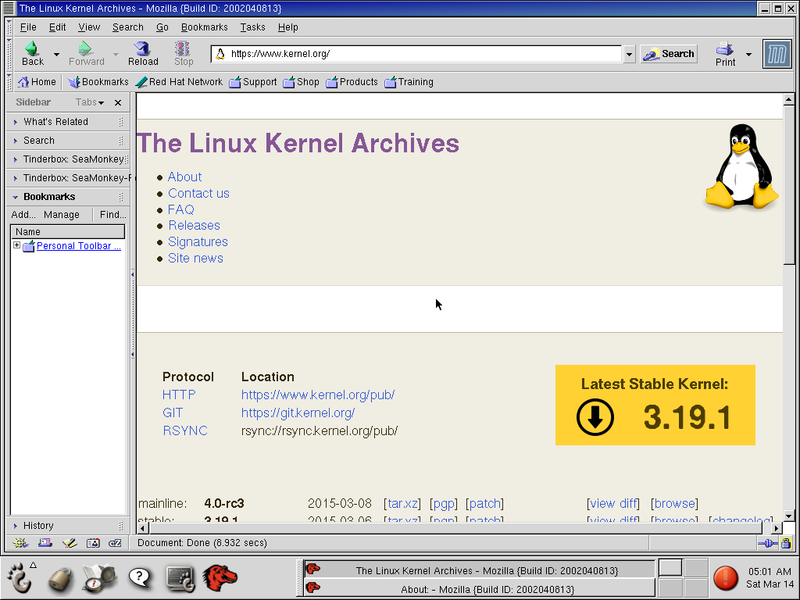
Task: Follow the Releases link
Action: [194, 225]
